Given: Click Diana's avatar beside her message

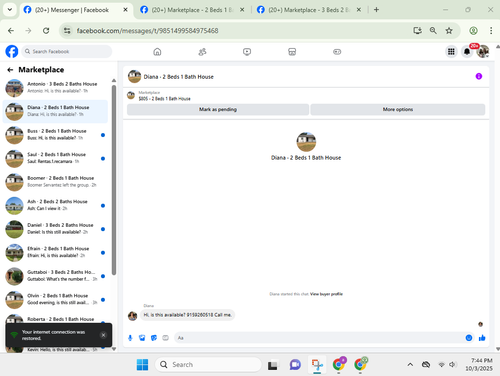Looking at the screenshot, I should pos(133,316).
